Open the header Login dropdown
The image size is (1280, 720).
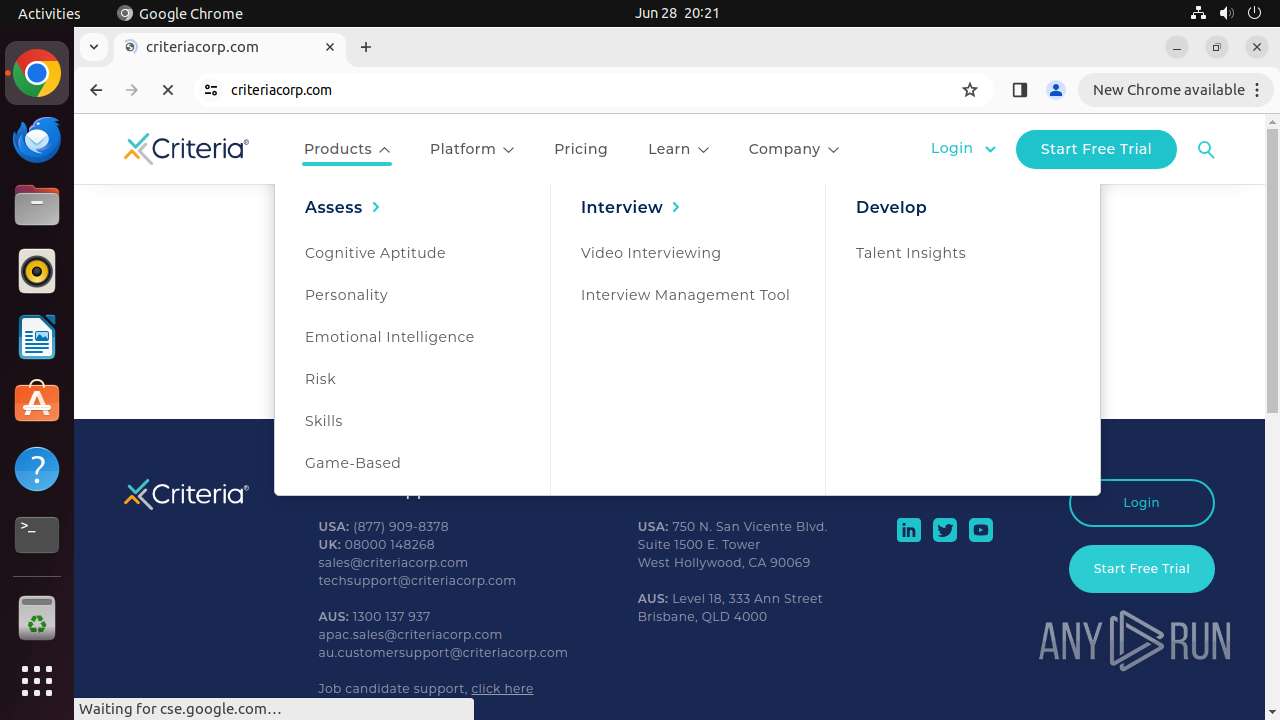963,148
